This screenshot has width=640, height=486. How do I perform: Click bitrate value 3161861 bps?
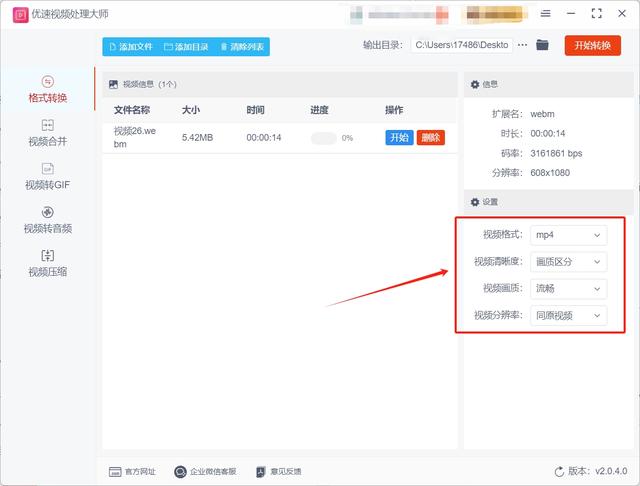[556, 153]
